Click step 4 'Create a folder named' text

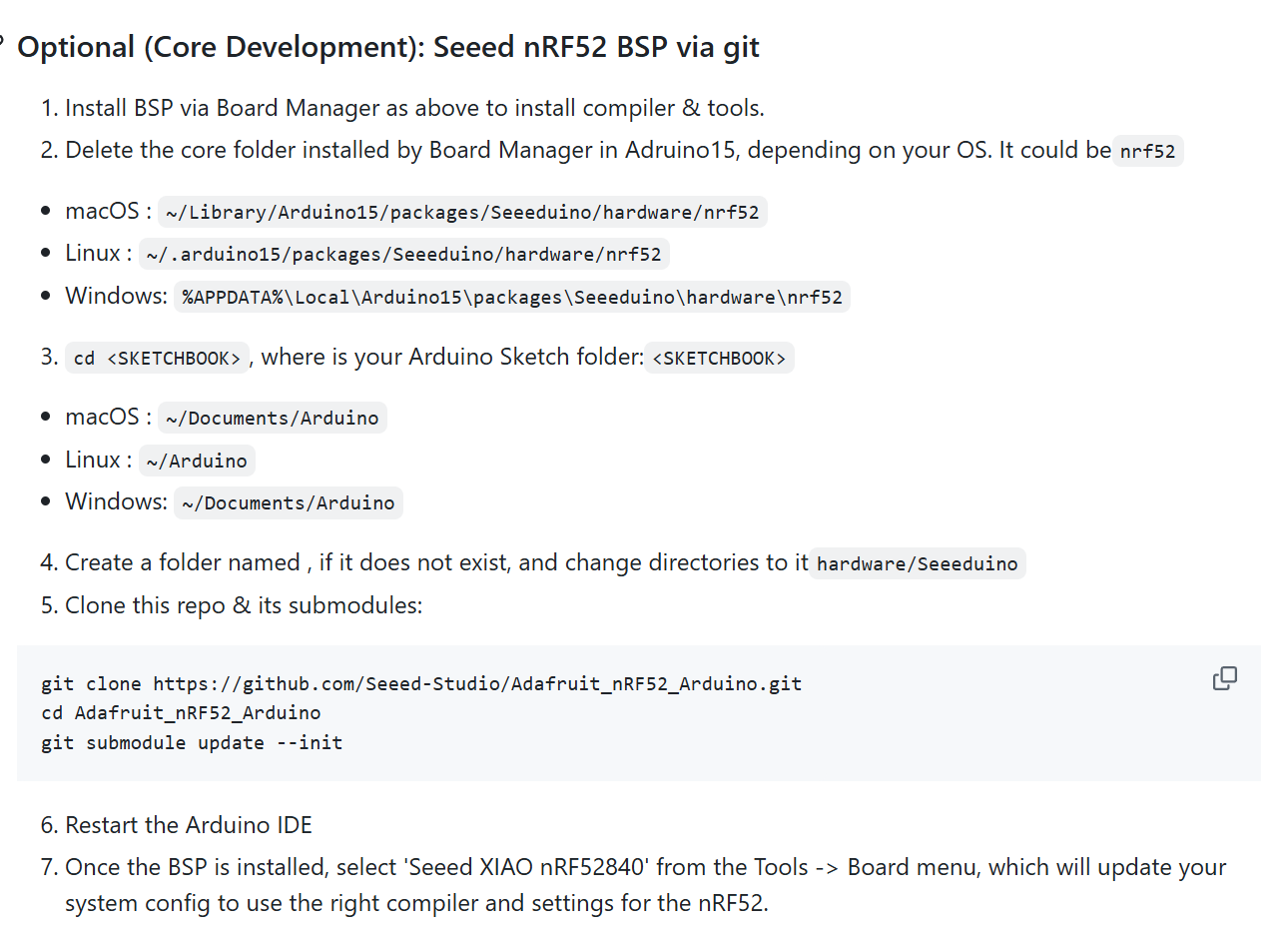pos(436,562)
